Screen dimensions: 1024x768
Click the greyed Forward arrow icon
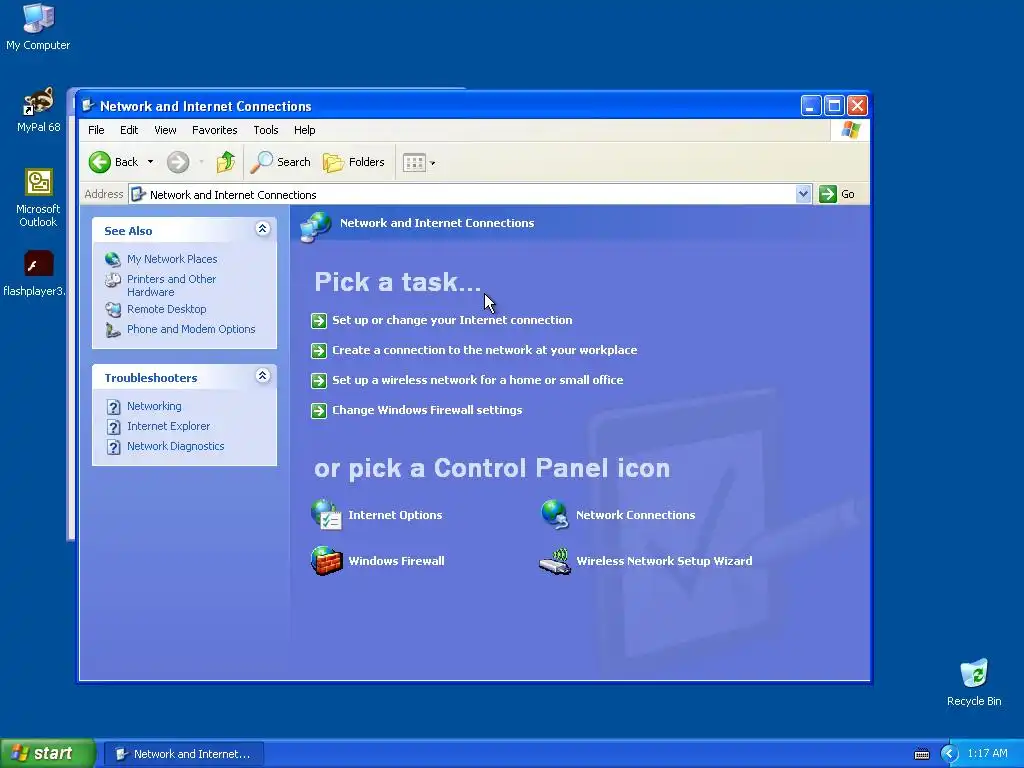(178, 162)
